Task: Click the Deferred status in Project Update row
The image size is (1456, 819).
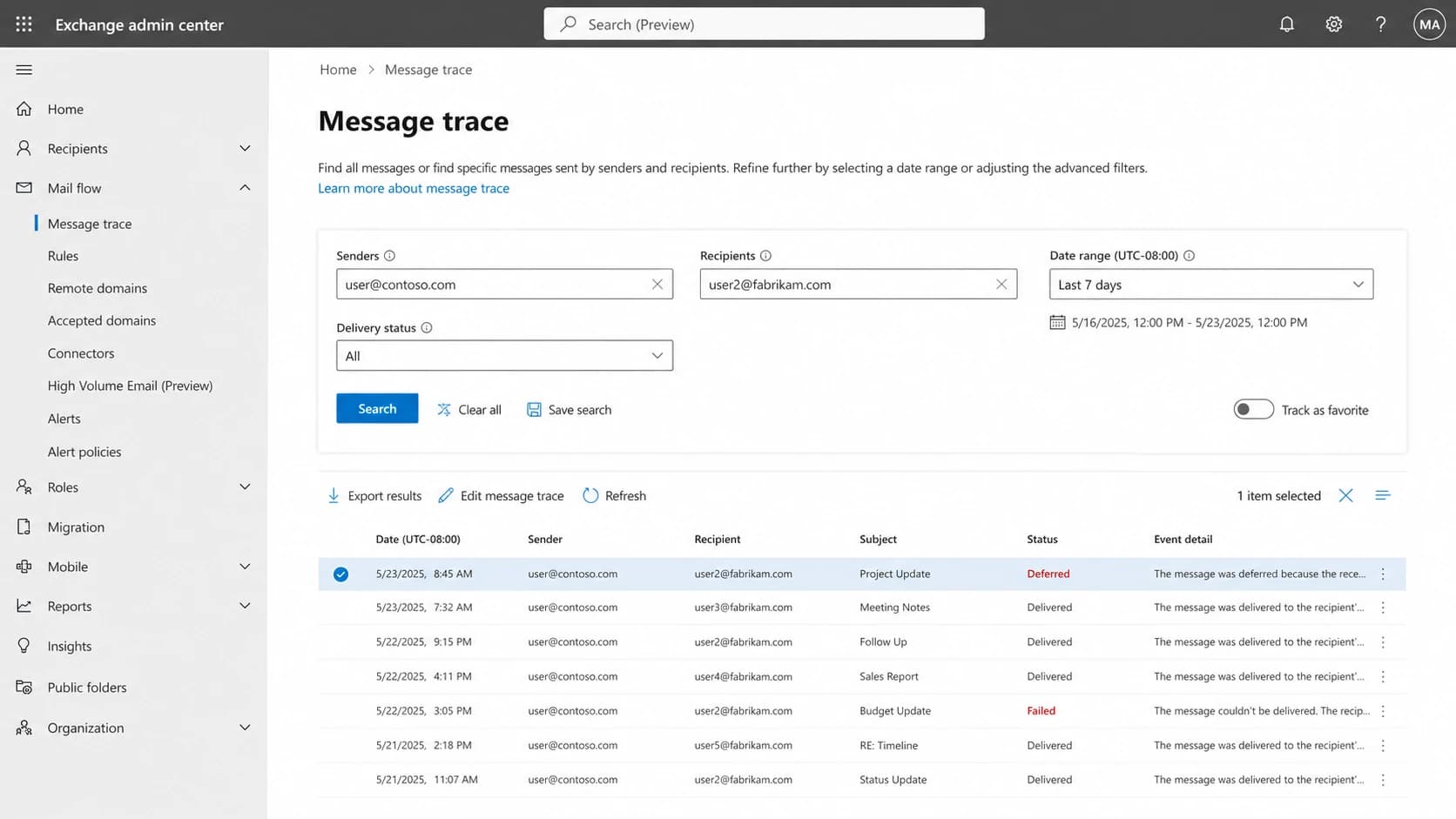Action: (1048, 574)
